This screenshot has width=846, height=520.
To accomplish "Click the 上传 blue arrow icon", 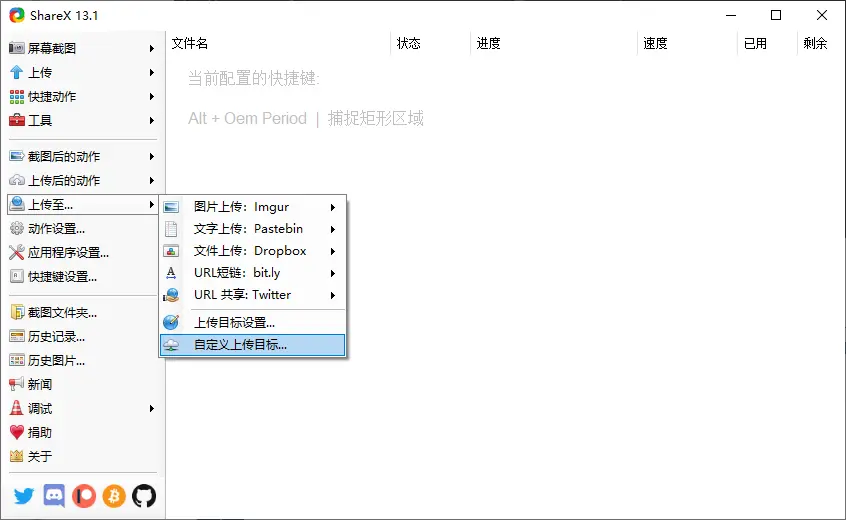I will [17, 72].
